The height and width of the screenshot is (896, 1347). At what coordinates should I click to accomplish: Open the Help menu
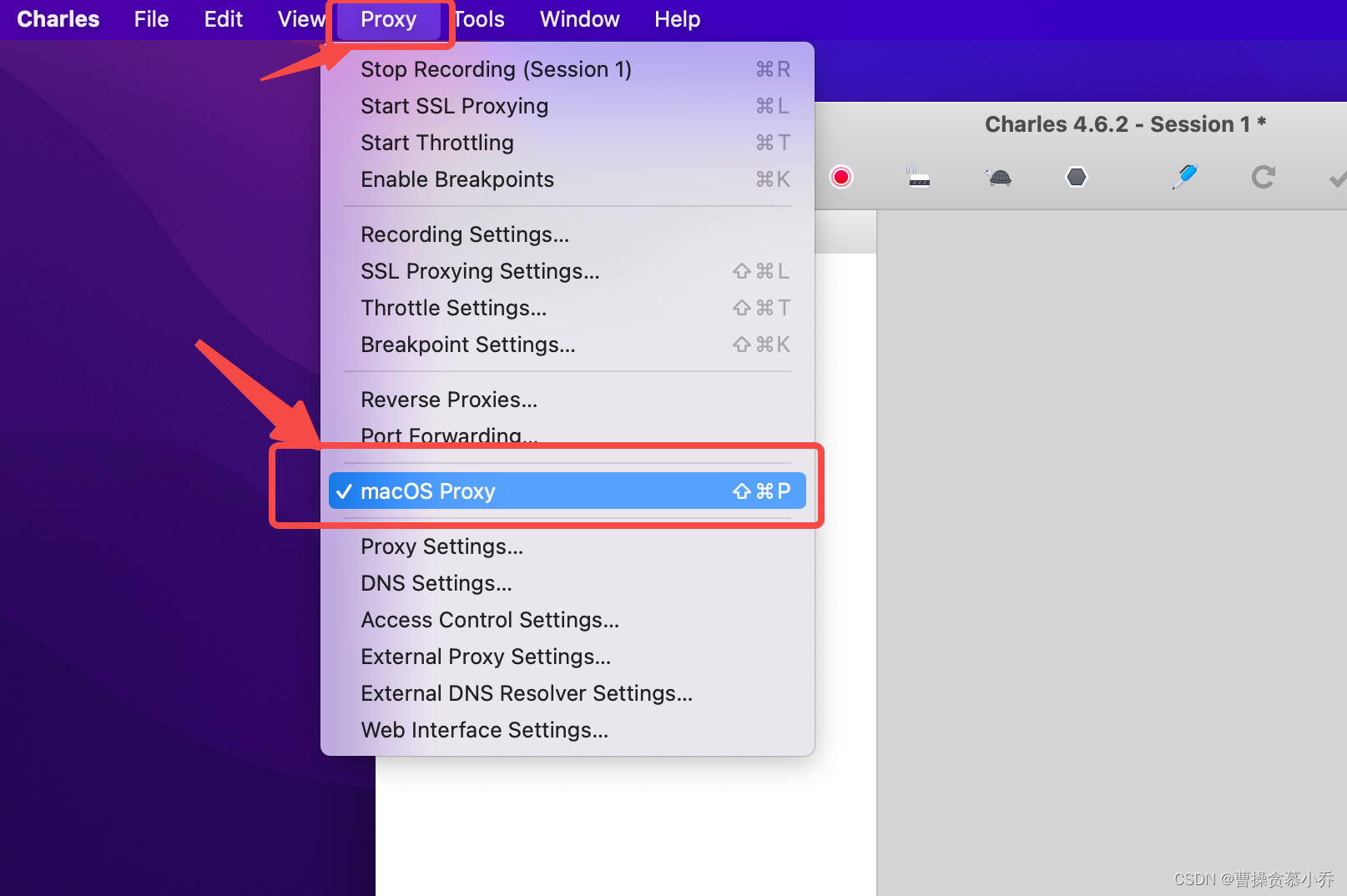(677, 19)
